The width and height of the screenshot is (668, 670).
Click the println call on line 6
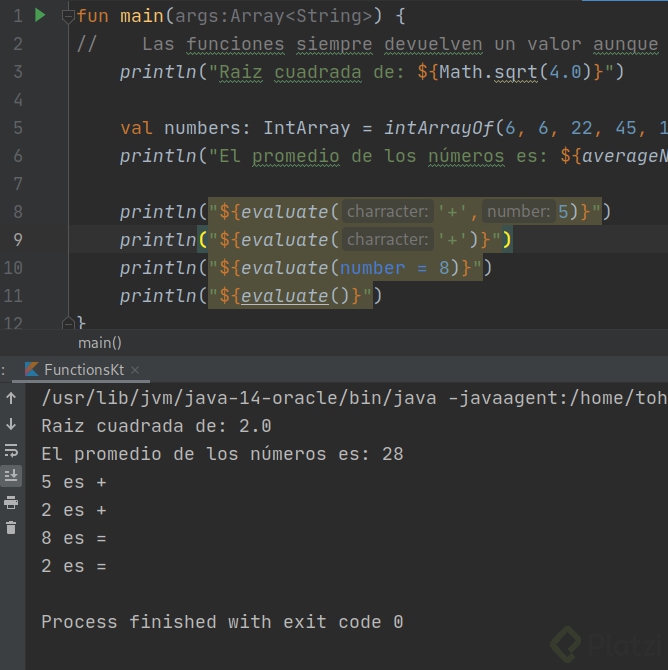click(158, 156)
